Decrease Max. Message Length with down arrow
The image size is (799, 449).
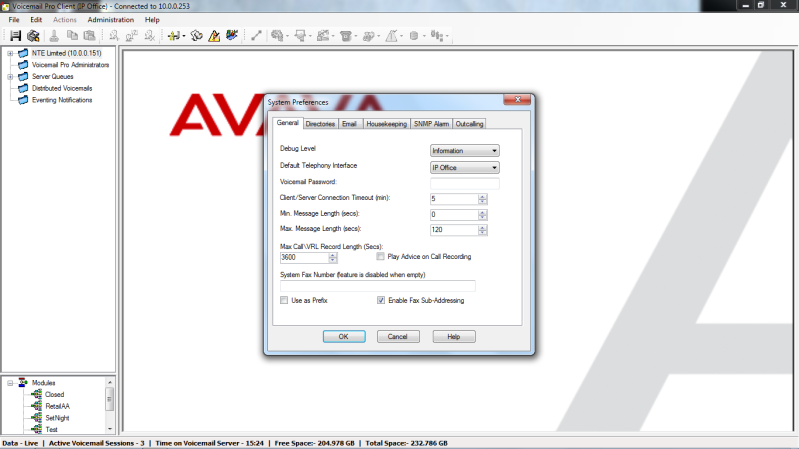[x=483, y=233]
